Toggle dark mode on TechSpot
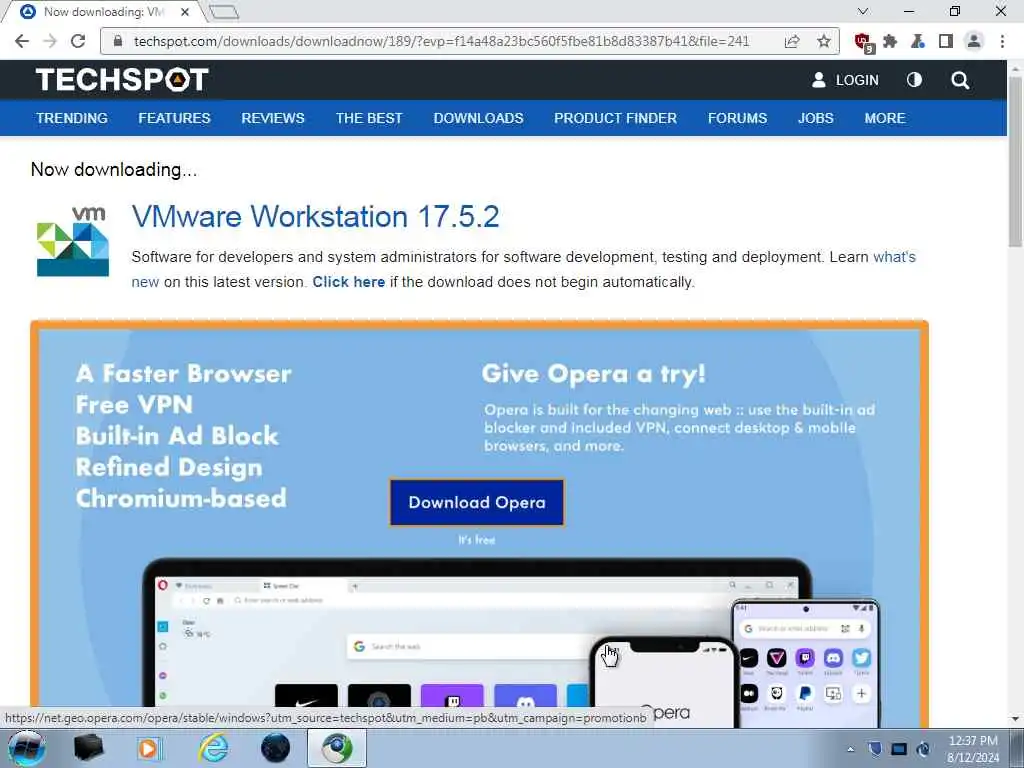This screenshot has height=768, width=1024. [x=914, y=80]
